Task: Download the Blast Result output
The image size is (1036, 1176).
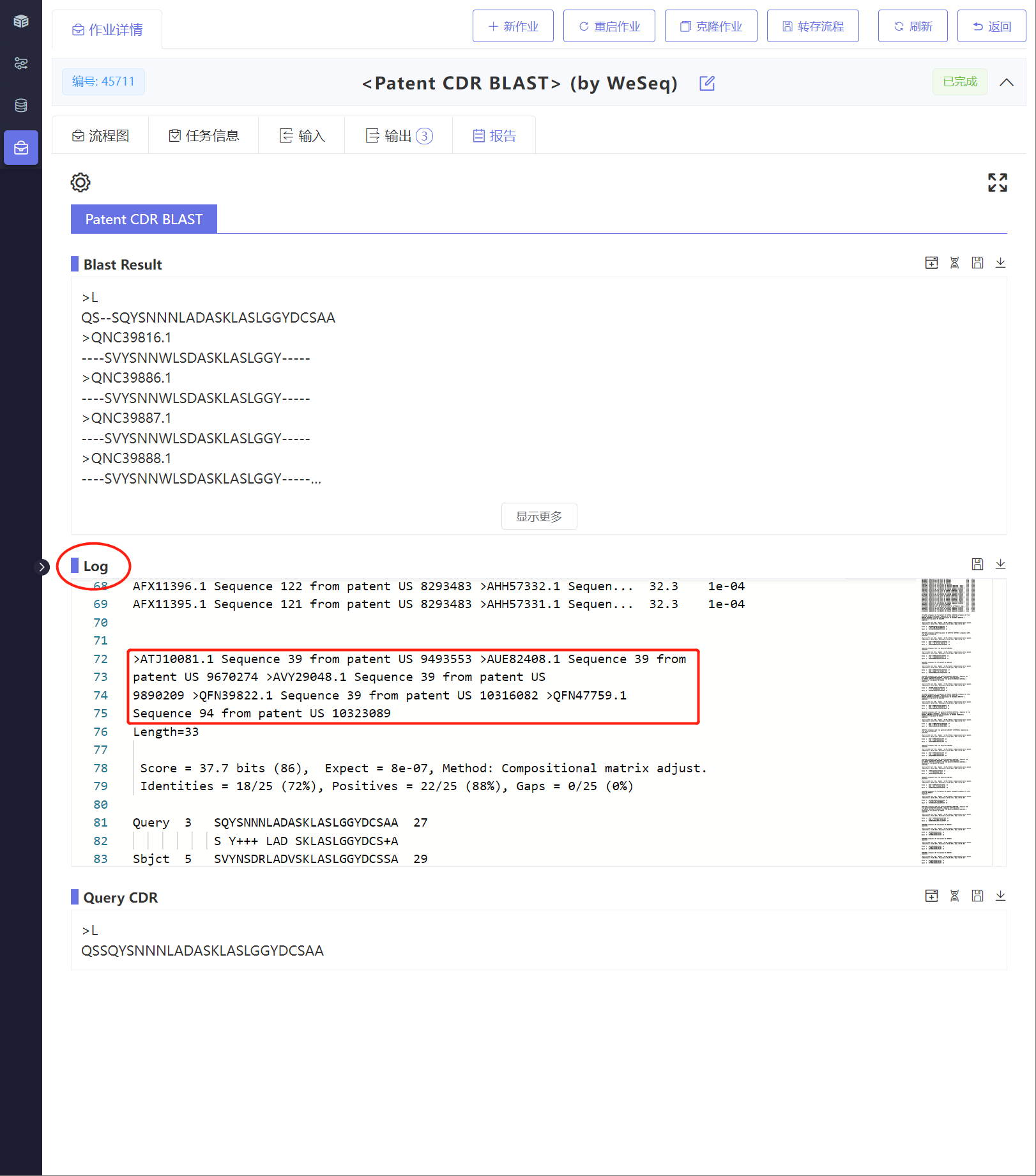Action: pyautogui.click(x=1000, y=263)
